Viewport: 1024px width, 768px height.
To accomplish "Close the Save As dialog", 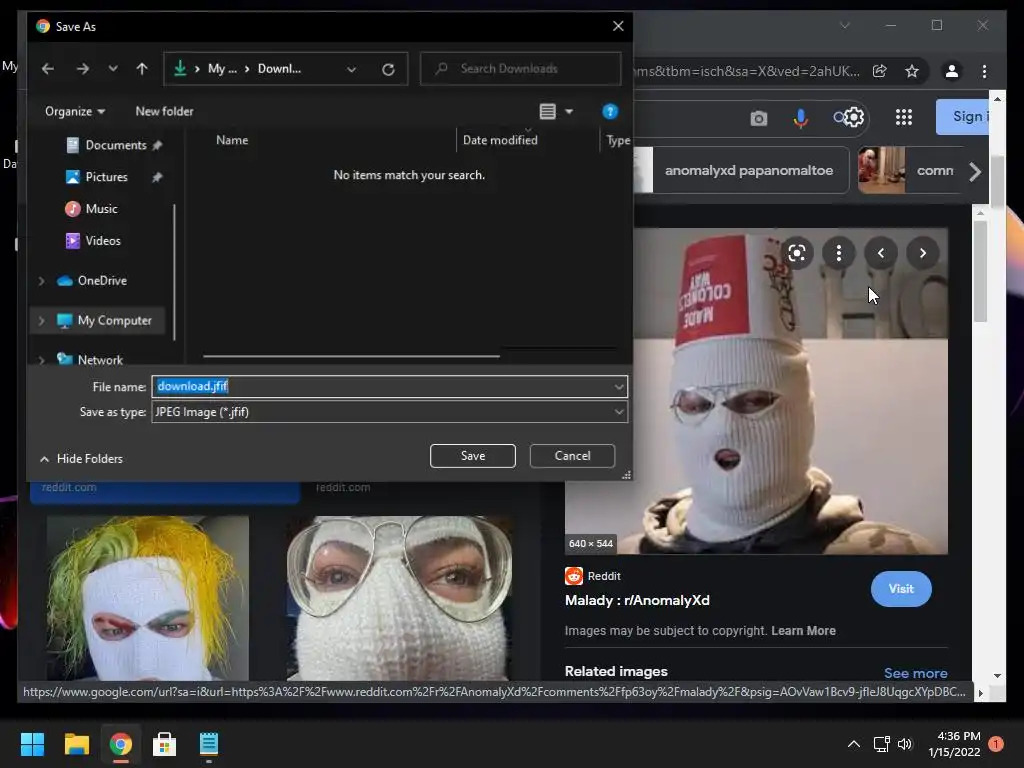I will (618, 26).
